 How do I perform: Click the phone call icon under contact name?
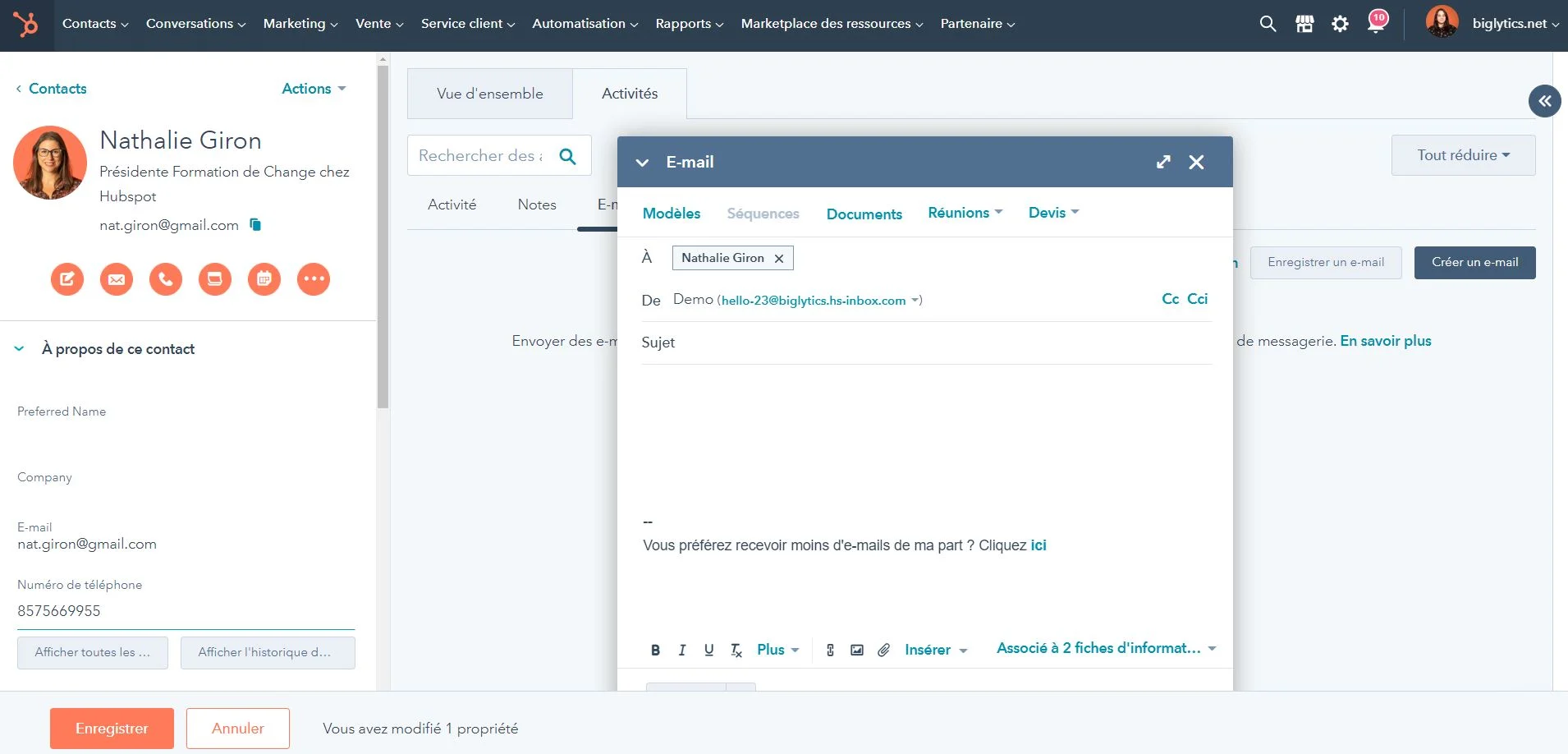(x=166, y=279)
